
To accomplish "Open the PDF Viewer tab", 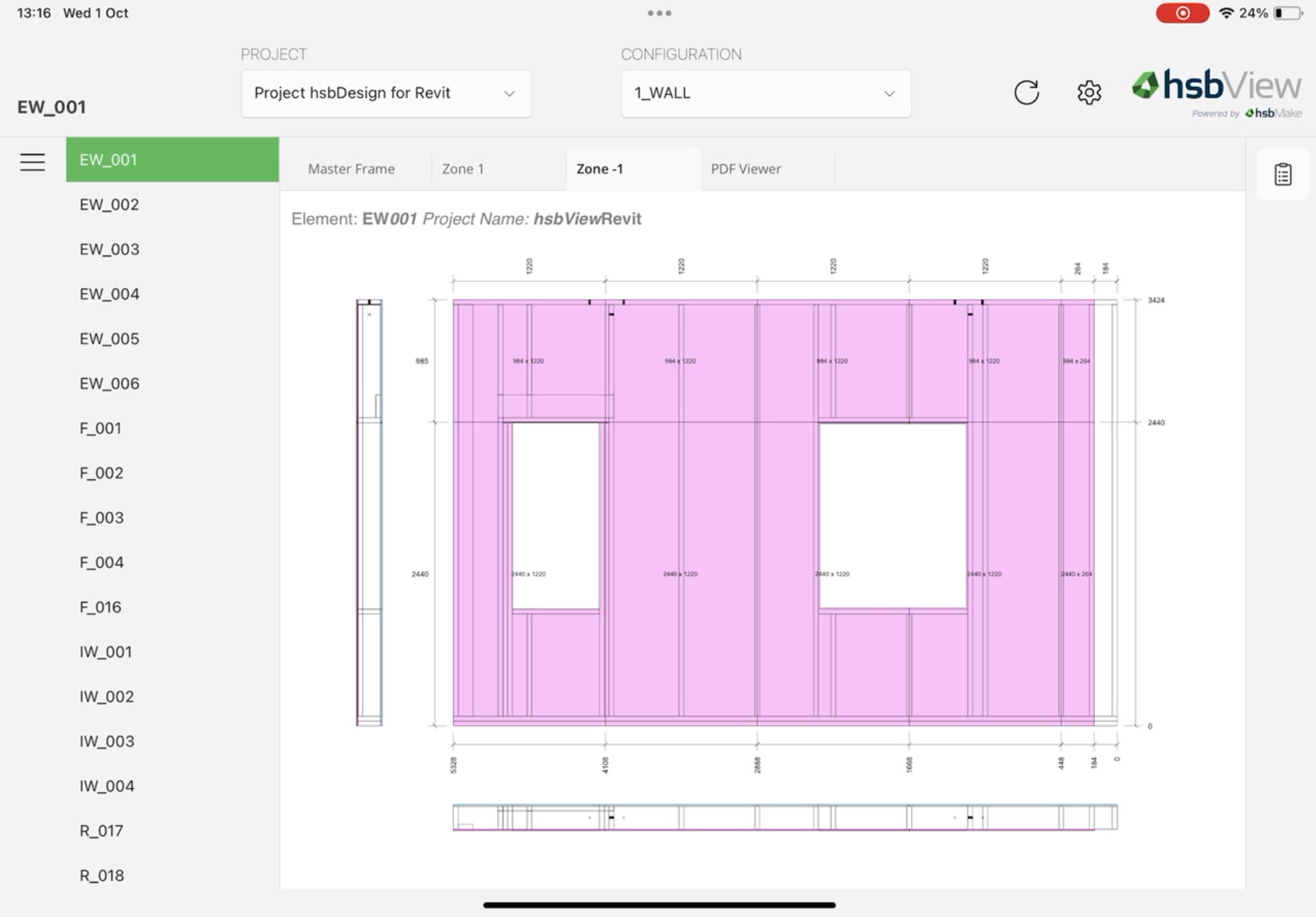I will pos(746,169).
